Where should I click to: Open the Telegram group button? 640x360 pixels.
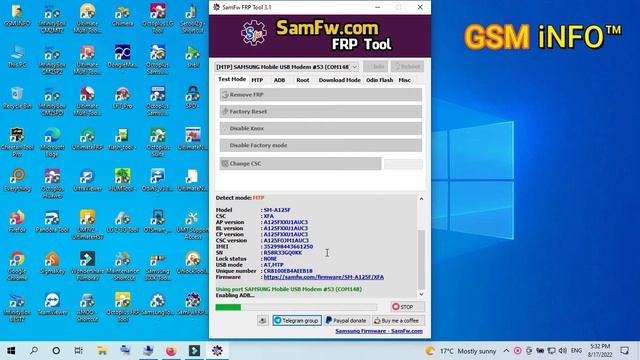point(297,320)
